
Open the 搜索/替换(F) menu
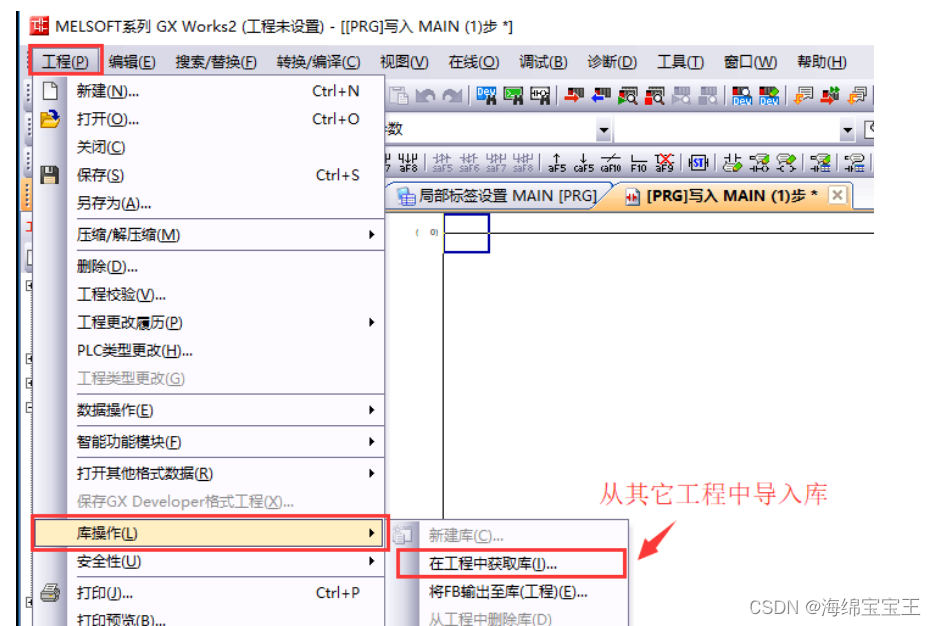click(x=216, y=61)
